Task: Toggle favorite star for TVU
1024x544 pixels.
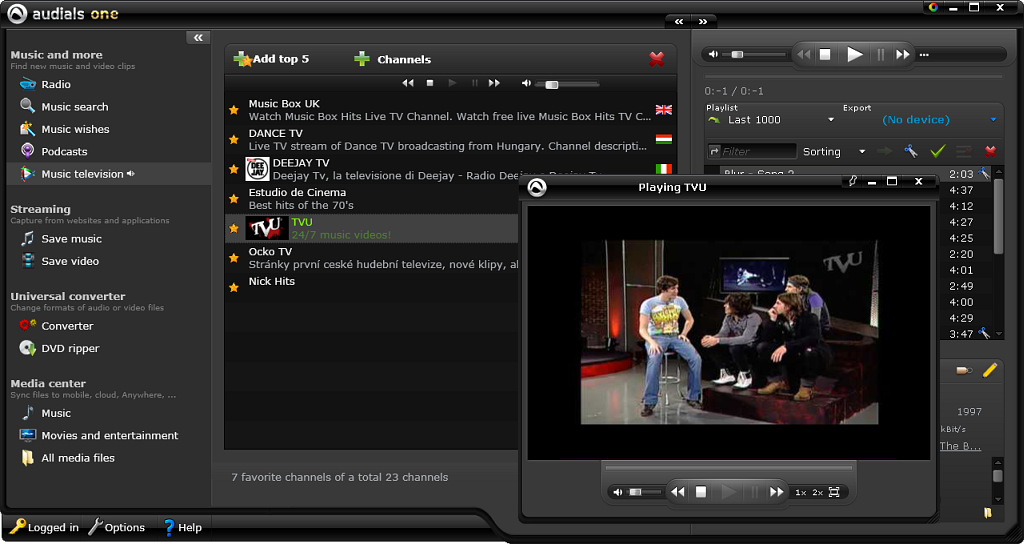Action: click(x=234, y=229)
